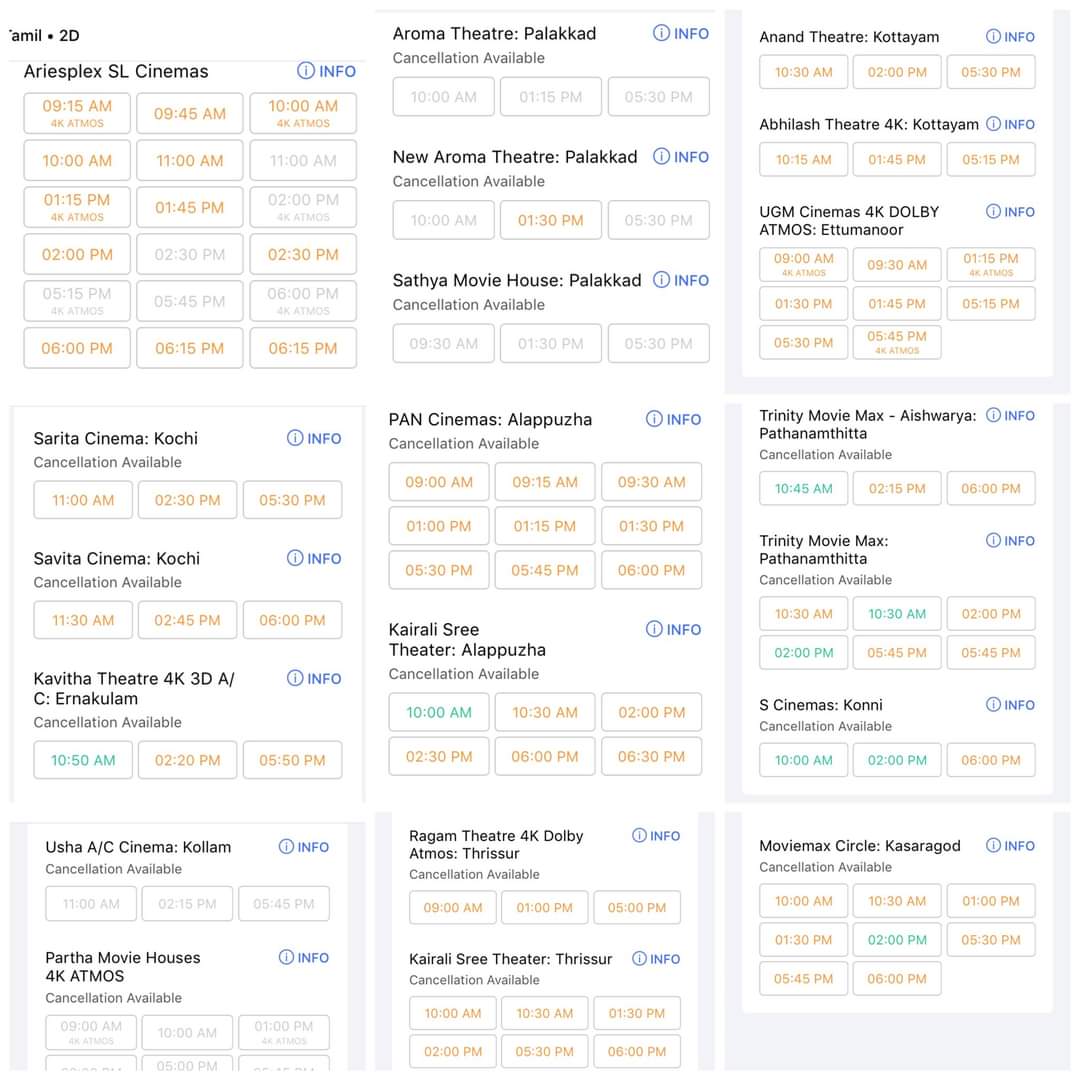
Task: Select 01:00 PM show at Moviemax Circle Kasaragod
Action: click(990, 901)
